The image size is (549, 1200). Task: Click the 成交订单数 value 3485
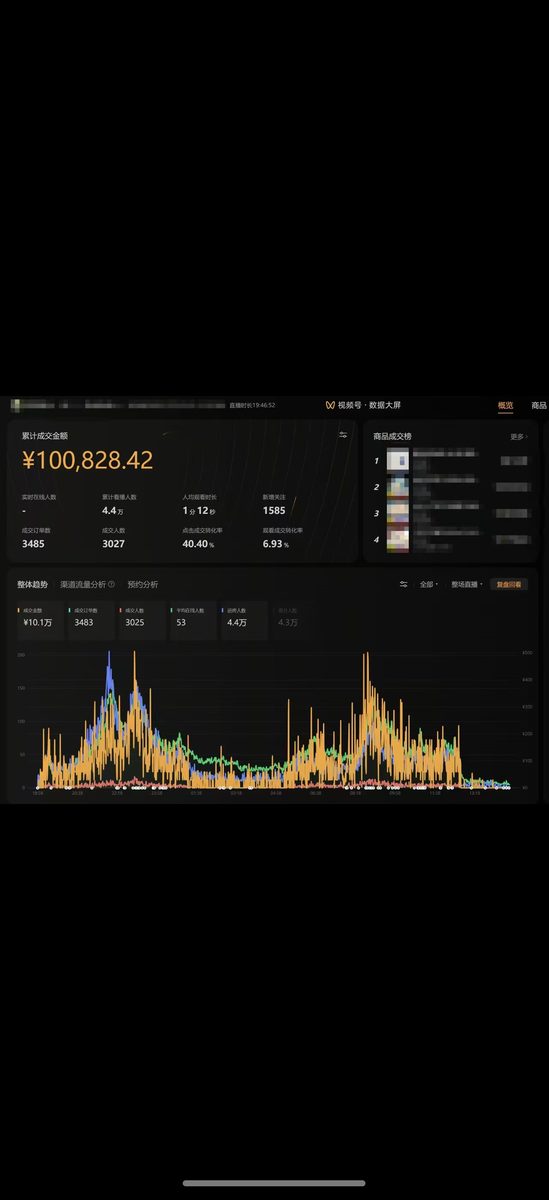tap(33, 544)
